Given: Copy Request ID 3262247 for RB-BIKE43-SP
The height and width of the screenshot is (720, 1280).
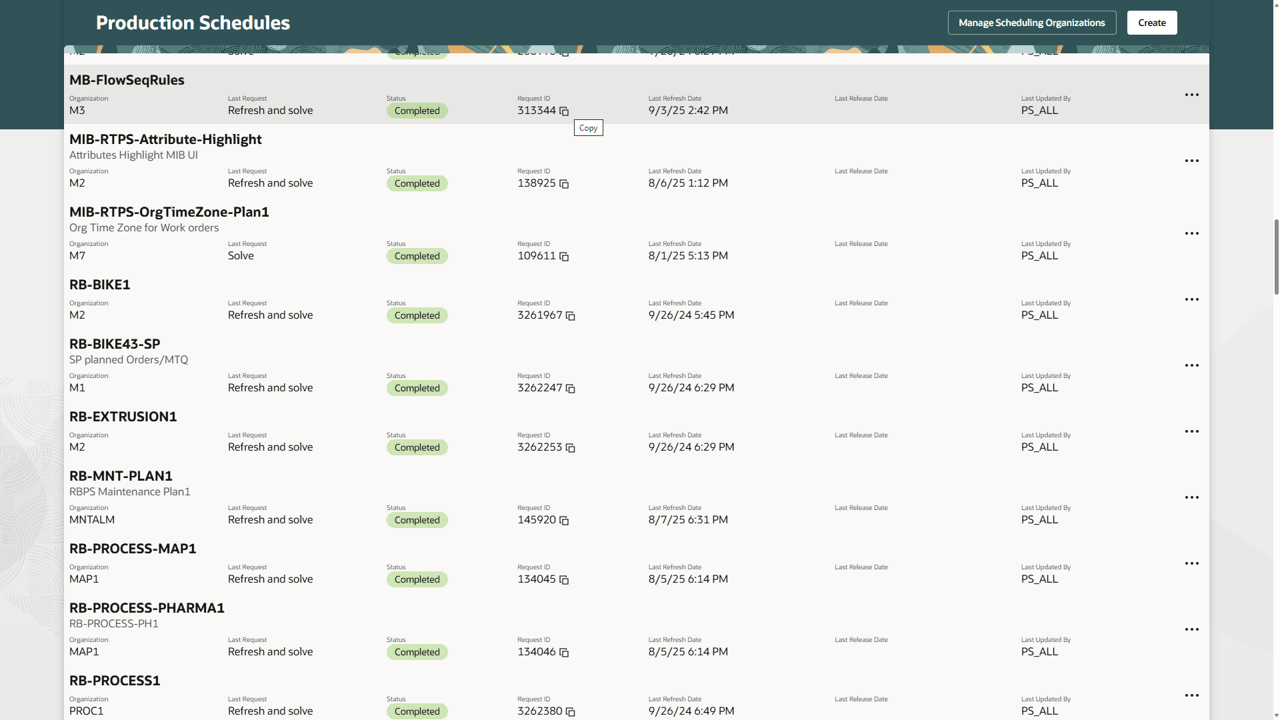Looking at the screenshot, I should pyautogui.click(x=571, y=388).
